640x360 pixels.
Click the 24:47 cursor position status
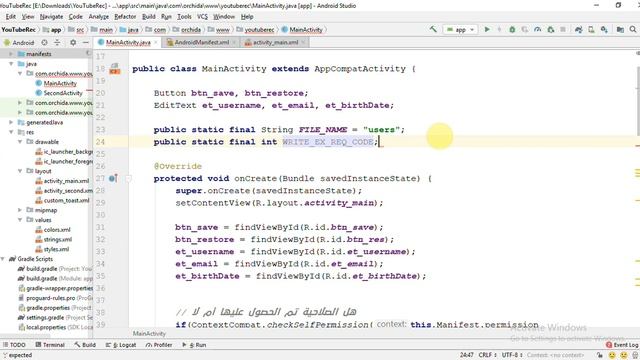467,355
